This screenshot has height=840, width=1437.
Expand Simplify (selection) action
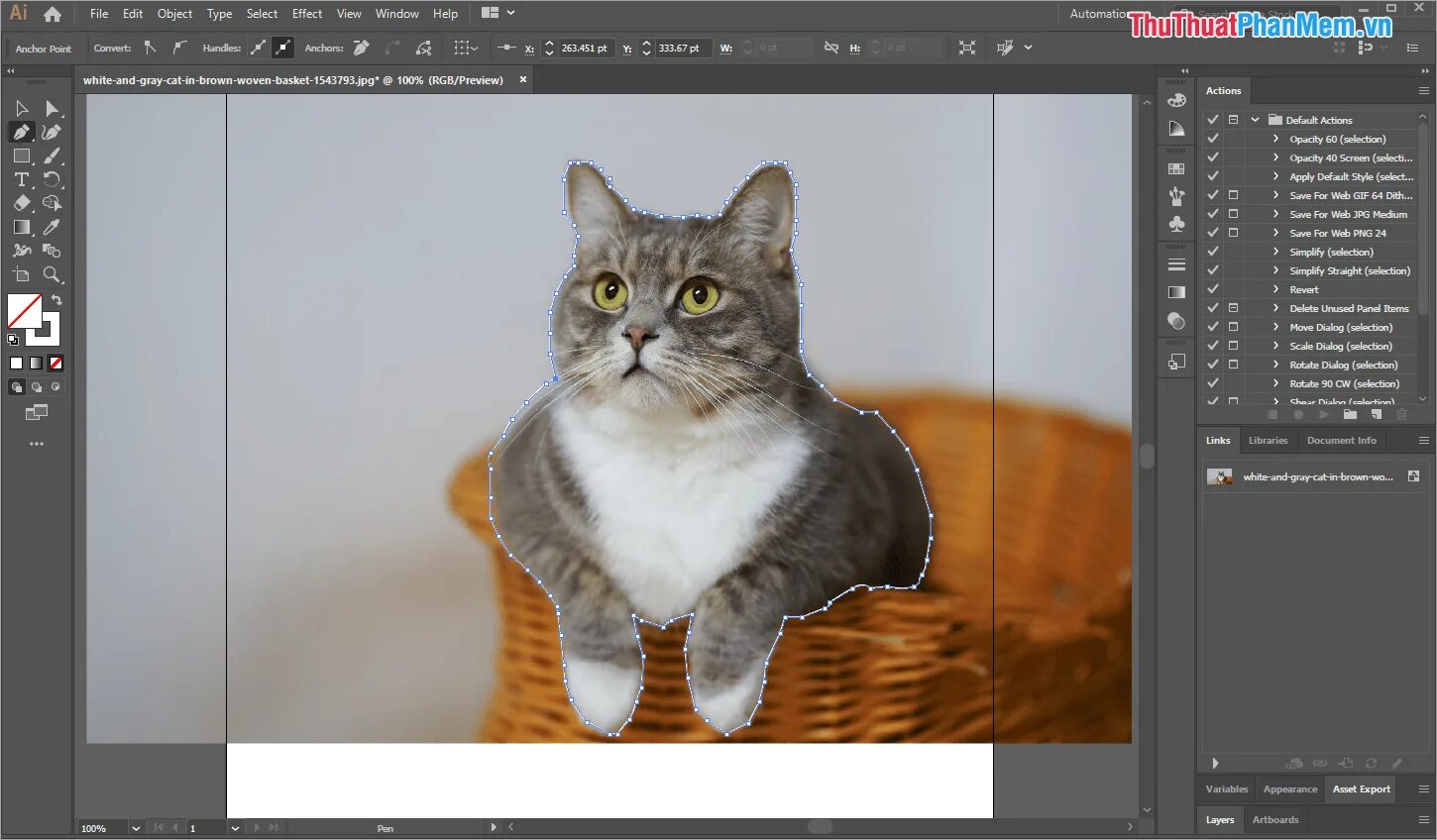point(1275,252)
